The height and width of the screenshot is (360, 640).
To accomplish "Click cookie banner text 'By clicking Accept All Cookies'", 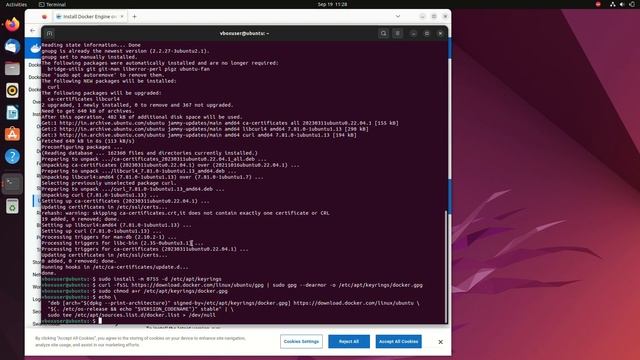I will (x=140, y=342).
